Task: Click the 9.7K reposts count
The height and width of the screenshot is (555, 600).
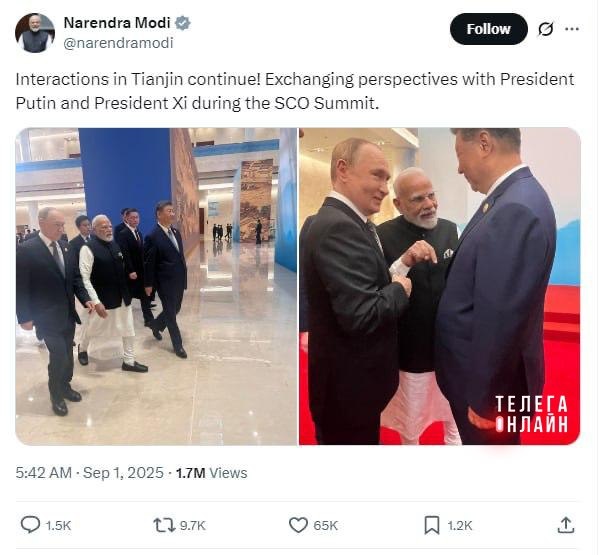Action: click(193, 525)
